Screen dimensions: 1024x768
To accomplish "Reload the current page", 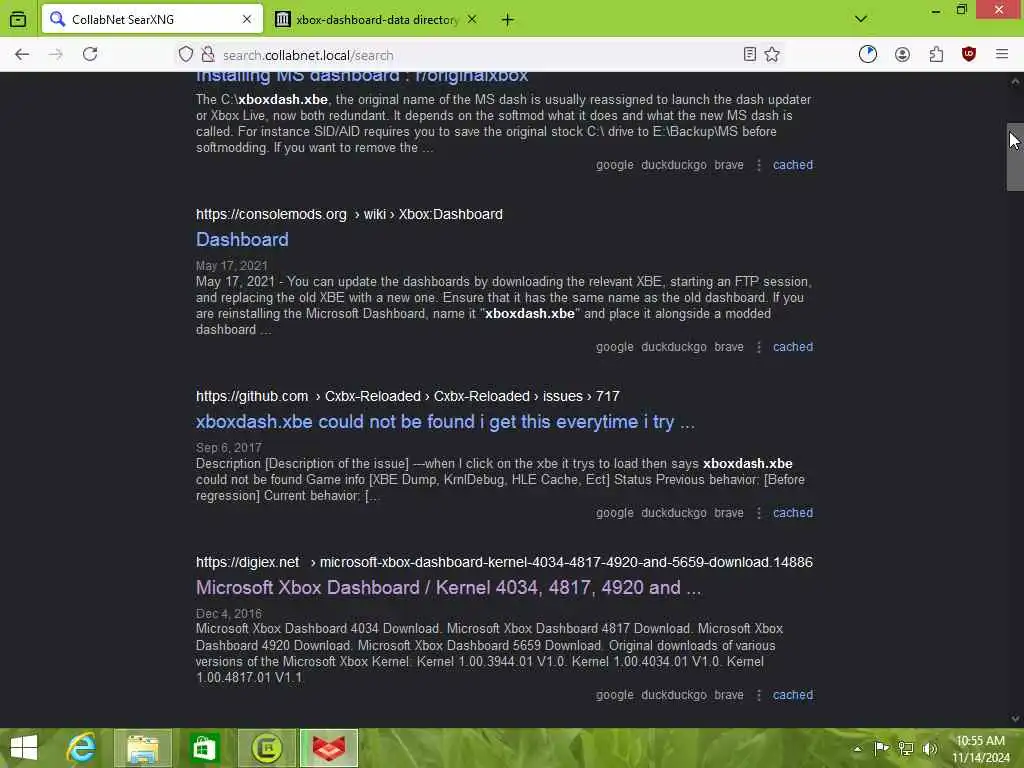I will pos(90,55).
